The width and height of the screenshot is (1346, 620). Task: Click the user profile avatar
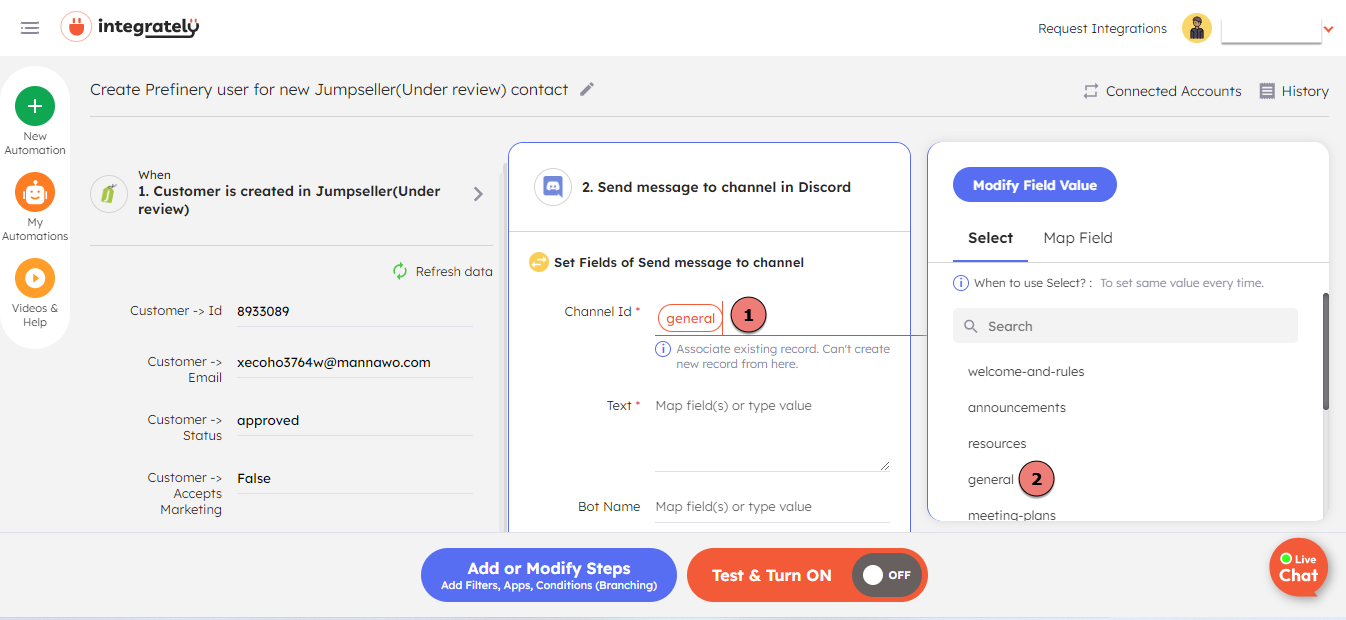point(1197,28)
